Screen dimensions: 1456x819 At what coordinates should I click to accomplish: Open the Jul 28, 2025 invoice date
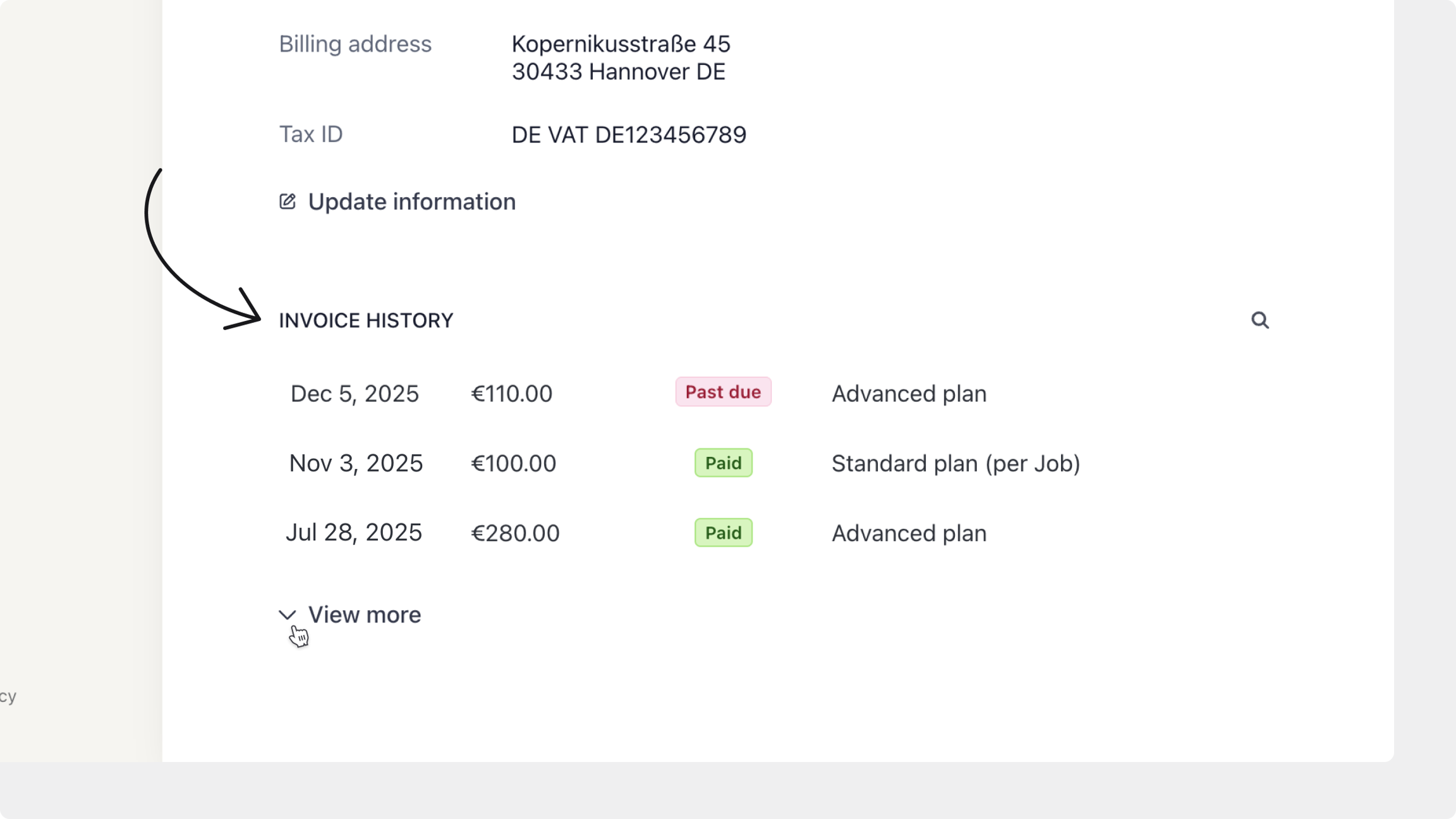tap(353, 533)
